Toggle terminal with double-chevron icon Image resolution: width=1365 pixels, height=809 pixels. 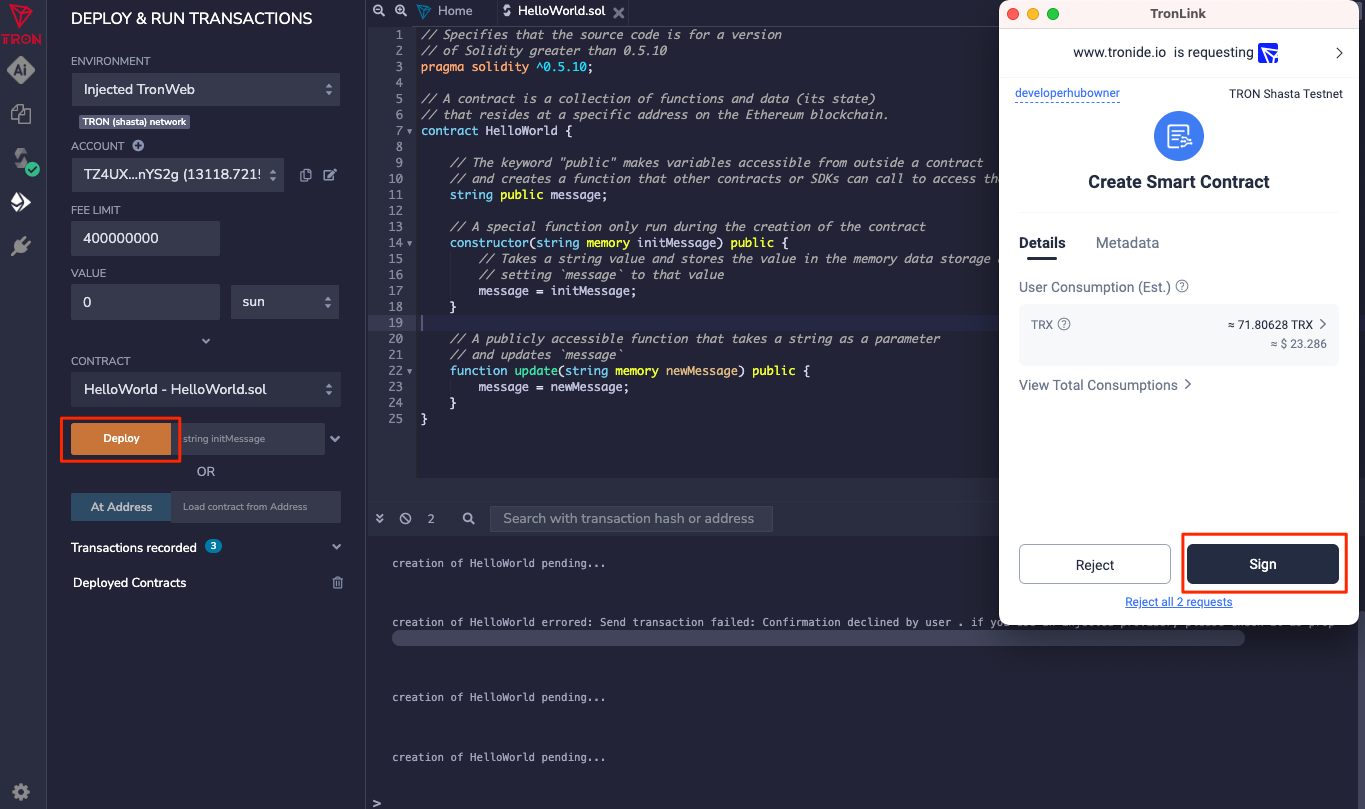380,519
